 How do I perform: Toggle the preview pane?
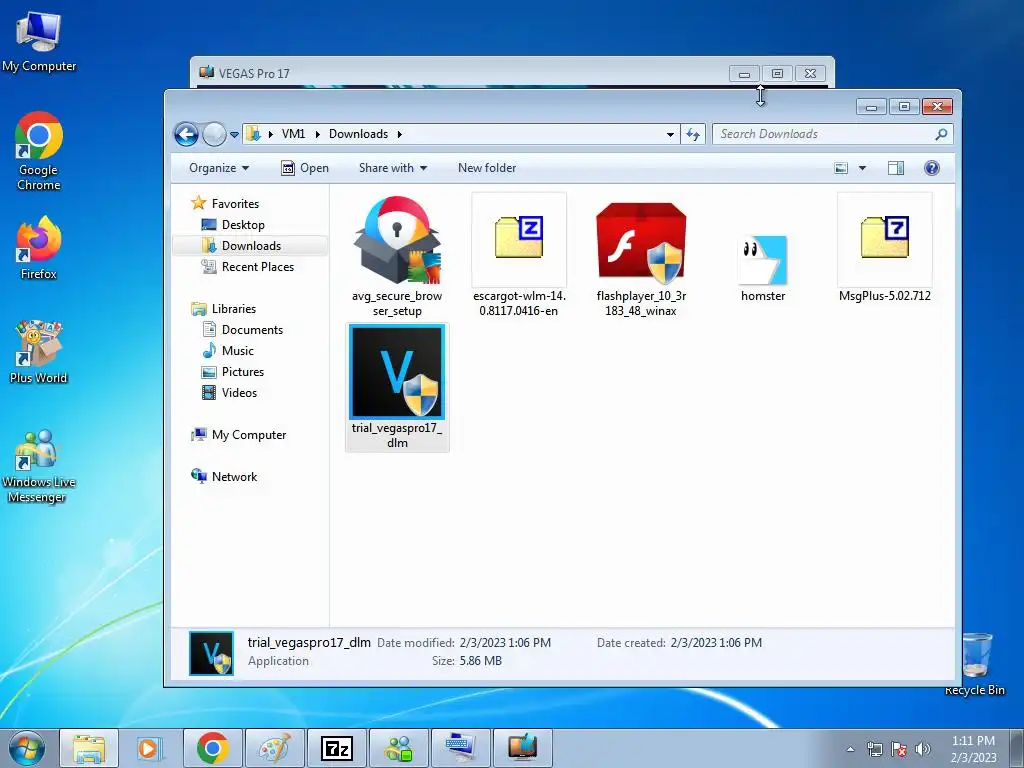pyautogui.click(x=896, y=168)
